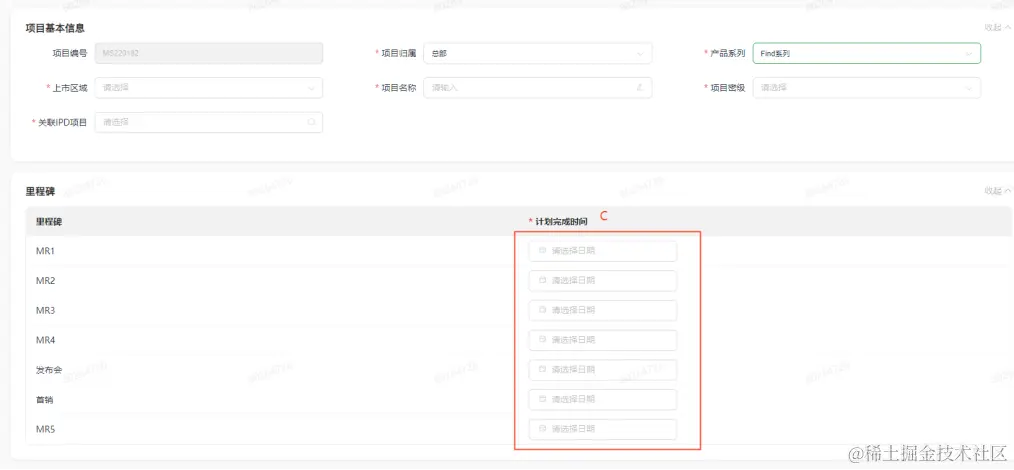Click the MR5 milestone row label

(45, 429)
